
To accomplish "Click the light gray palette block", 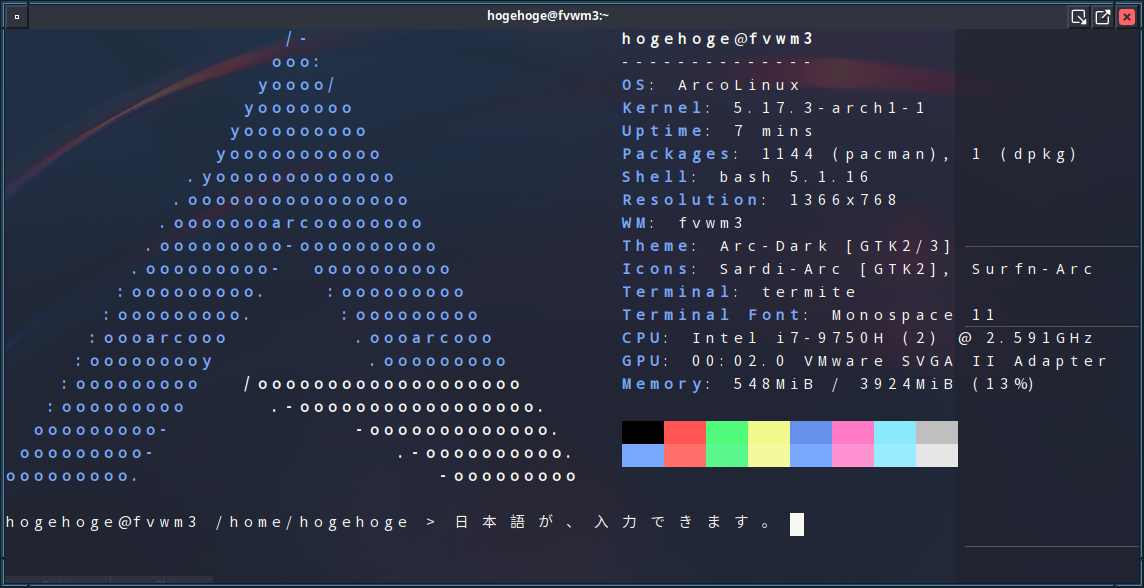I will (937, 433).
